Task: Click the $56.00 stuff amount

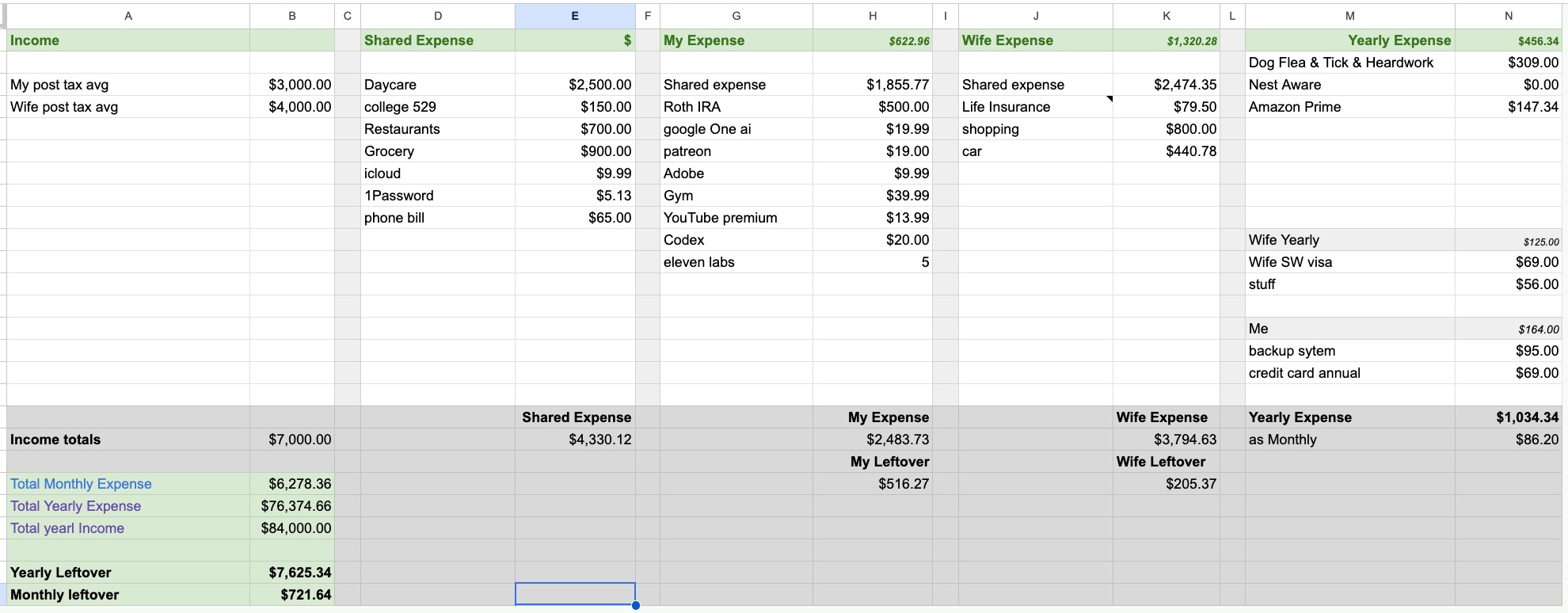Action: (x=1509, y=284)
